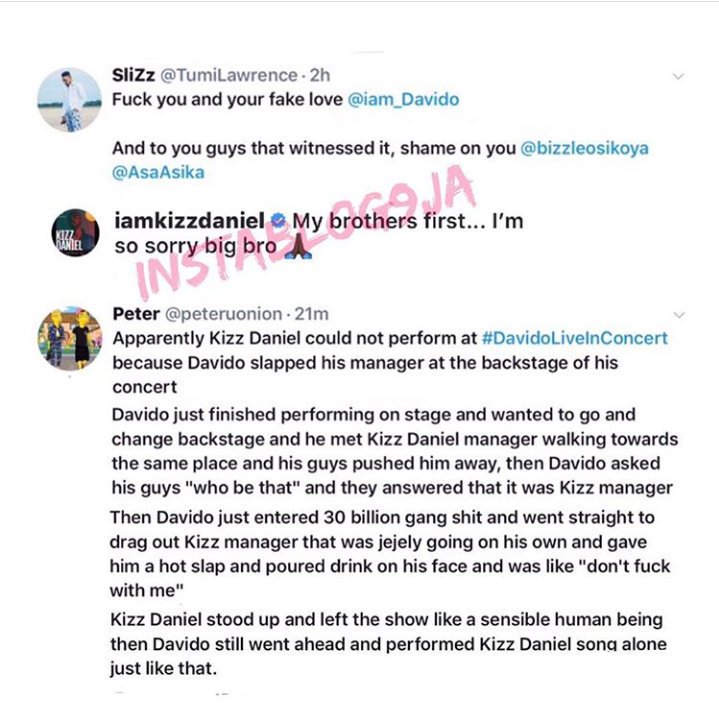Open iamkizzdaniel profile avatar
Image resolution: width=719 pixels, height=709 pixels.
point(75,233)
